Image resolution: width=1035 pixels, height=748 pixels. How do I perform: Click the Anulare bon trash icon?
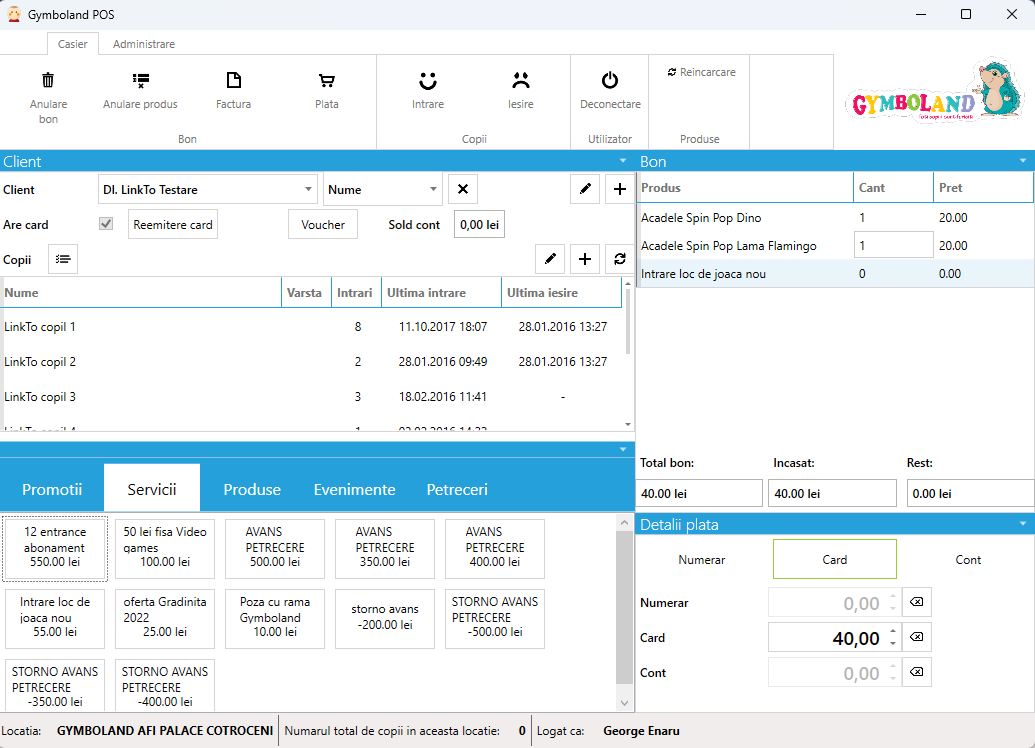pyautogui.click(x=48, y=81)
